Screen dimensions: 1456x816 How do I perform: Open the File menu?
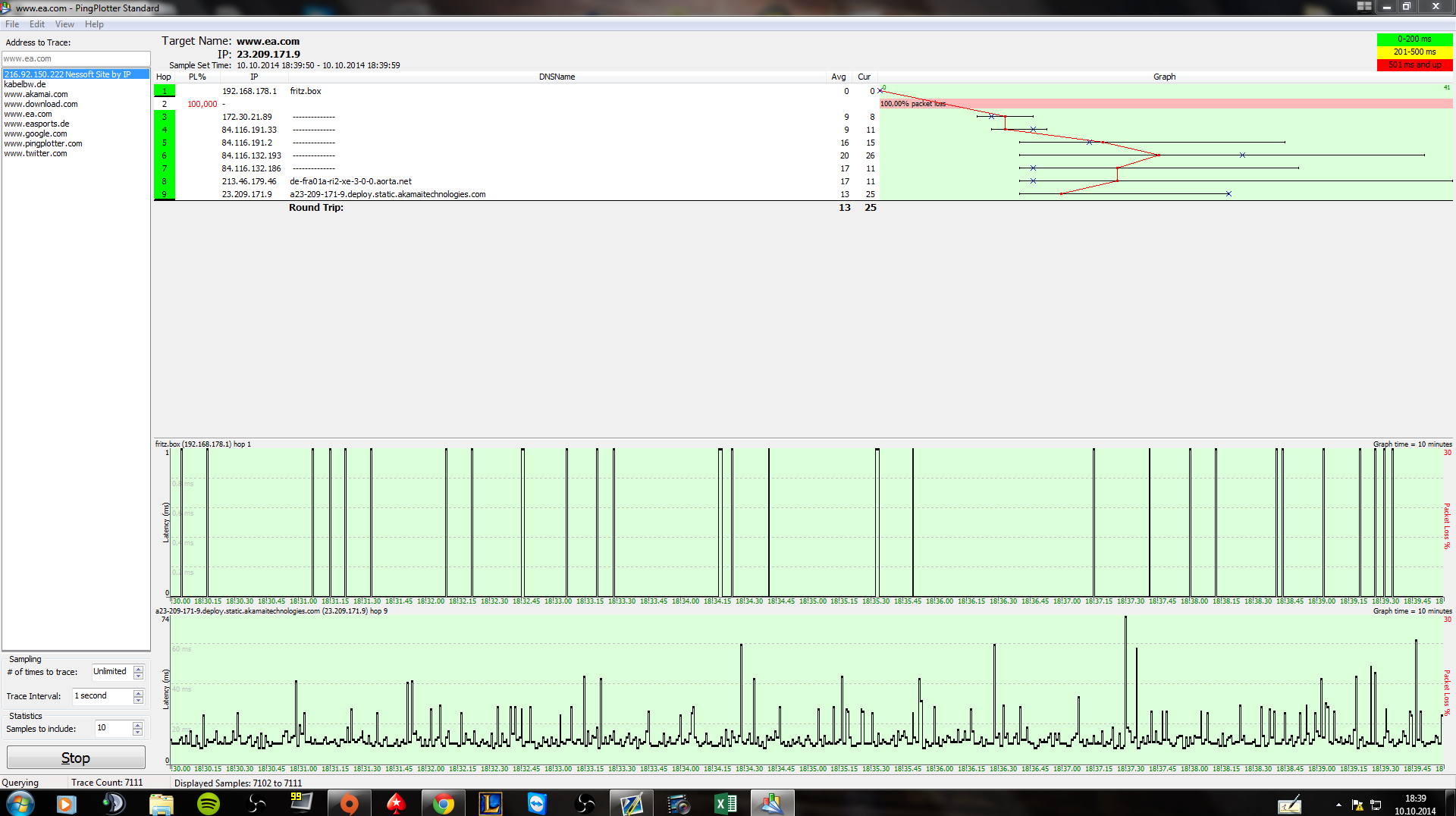coord(12,24)
